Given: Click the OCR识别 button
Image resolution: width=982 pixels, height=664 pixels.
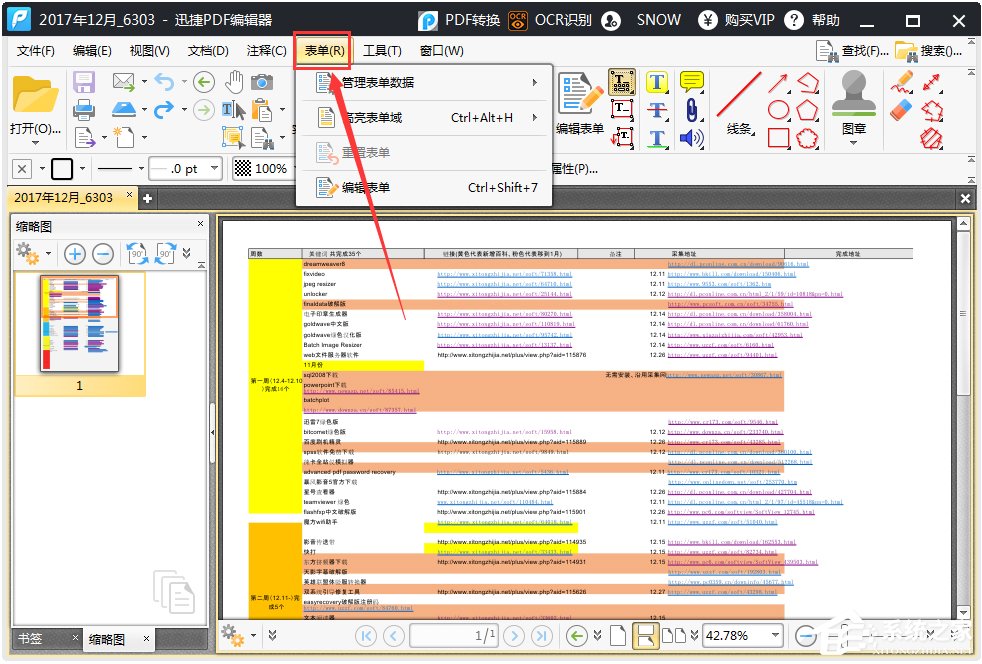Looking at the screenshot, I should tap(549, 20).
